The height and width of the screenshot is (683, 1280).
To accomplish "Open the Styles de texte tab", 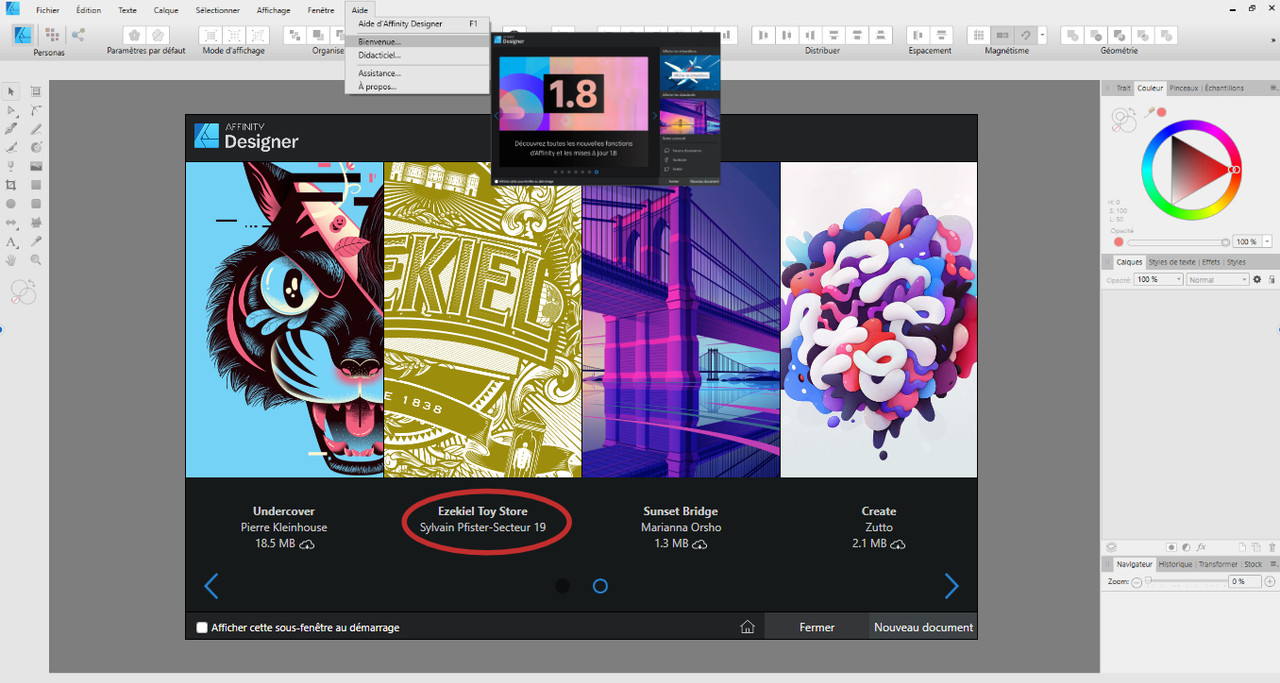I will [1172, 262].
